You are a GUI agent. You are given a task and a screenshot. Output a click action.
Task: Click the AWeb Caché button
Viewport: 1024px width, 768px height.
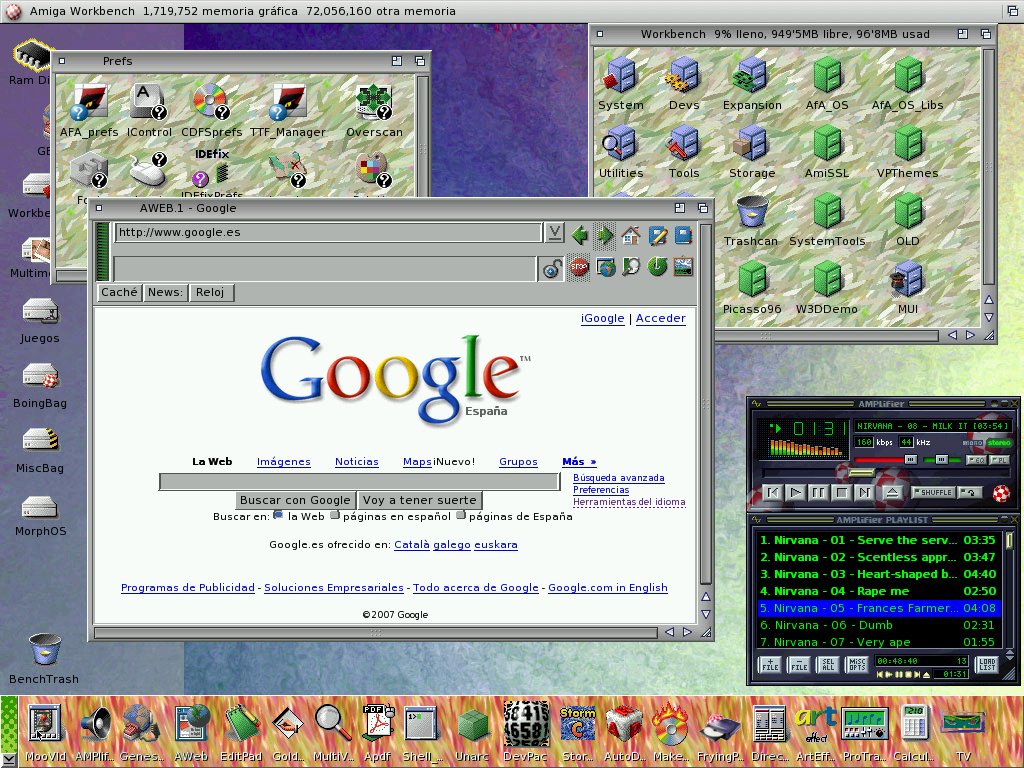[x=119, y=292]
